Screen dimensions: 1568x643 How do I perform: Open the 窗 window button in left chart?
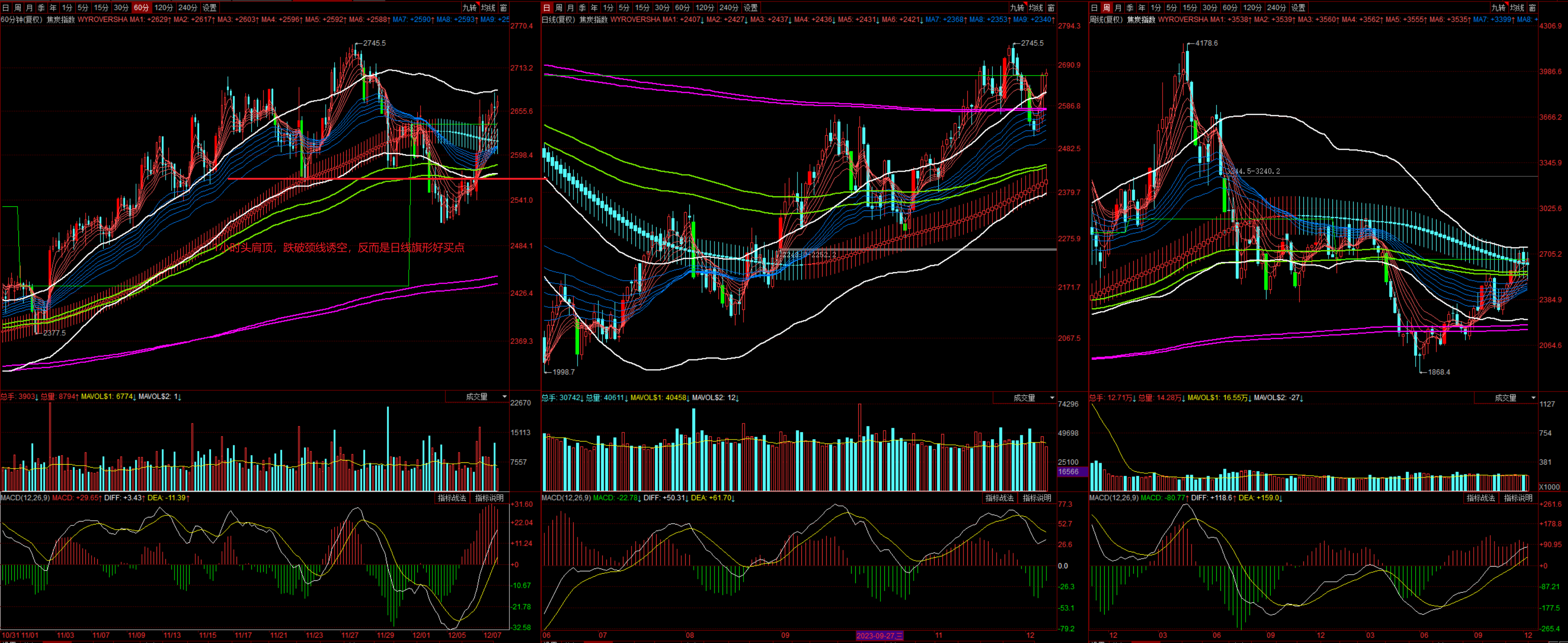click(504, 8)
